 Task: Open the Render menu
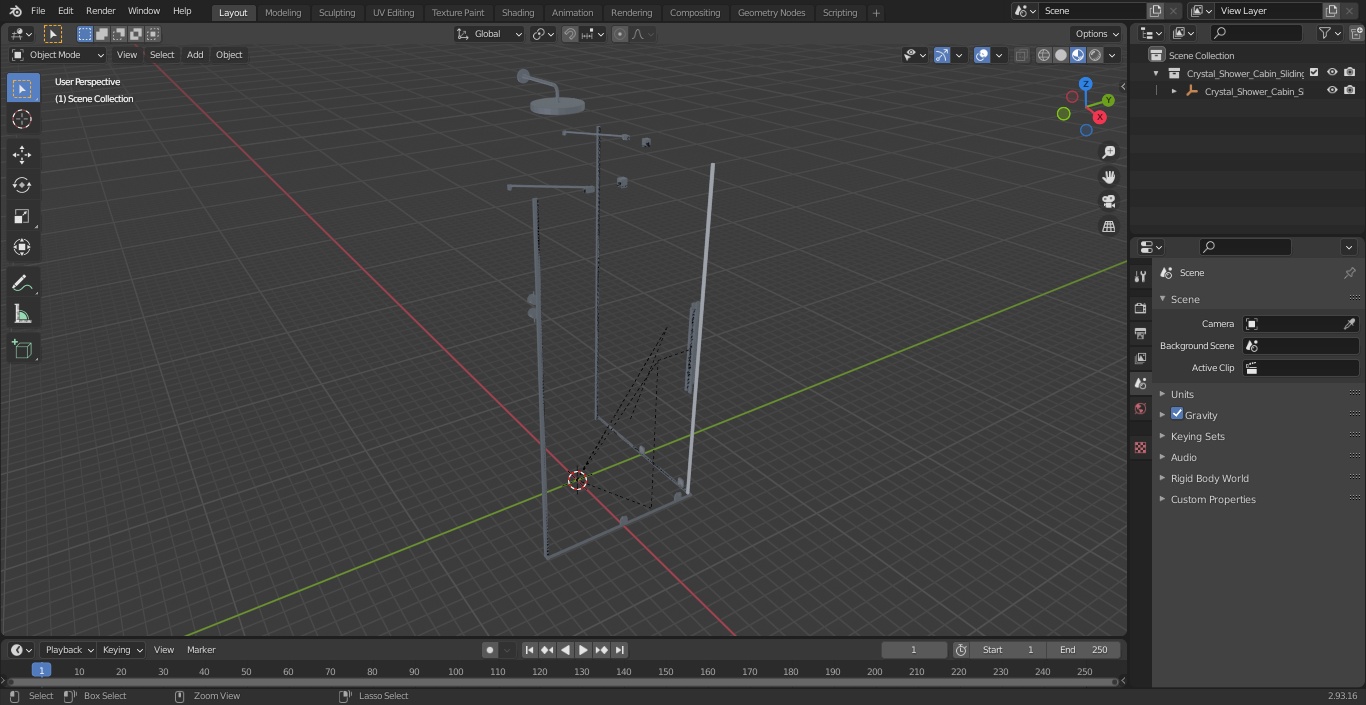coord(100,11)
